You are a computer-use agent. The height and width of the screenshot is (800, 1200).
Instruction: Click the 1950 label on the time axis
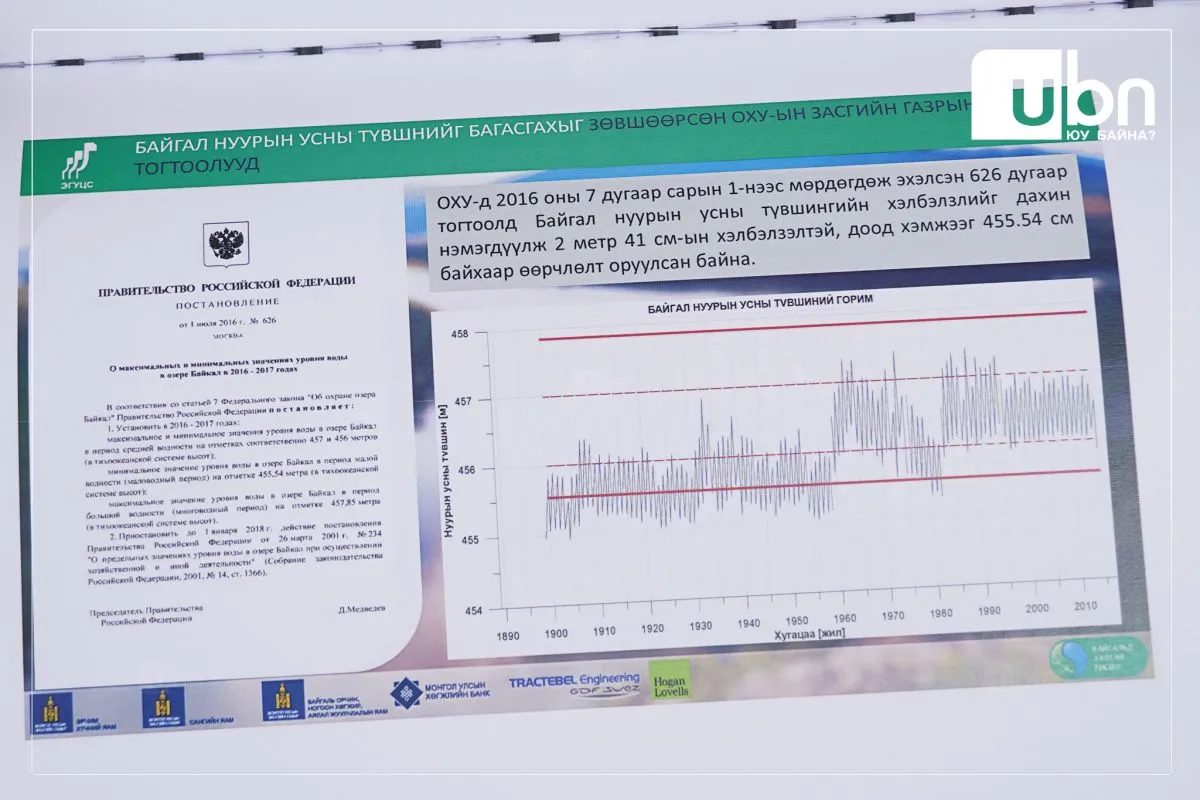click(x=797, y=620)
